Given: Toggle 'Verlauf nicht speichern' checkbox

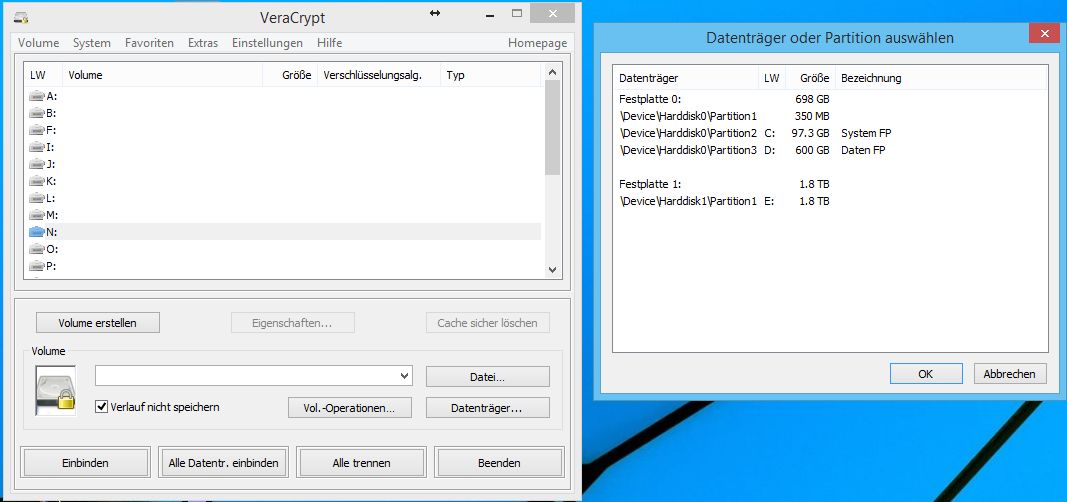Looking at the screenshot, I should click(102, 407).
